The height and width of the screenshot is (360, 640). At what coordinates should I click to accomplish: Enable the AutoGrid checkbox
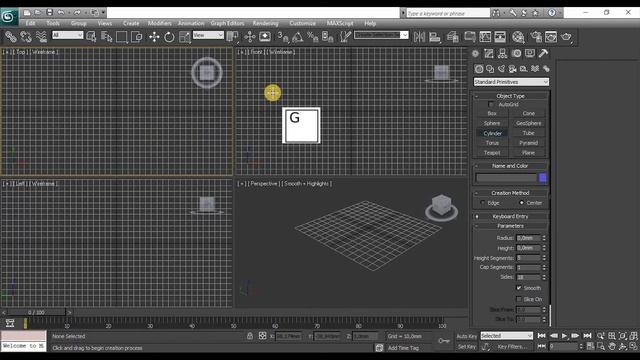tap(491, 104)
